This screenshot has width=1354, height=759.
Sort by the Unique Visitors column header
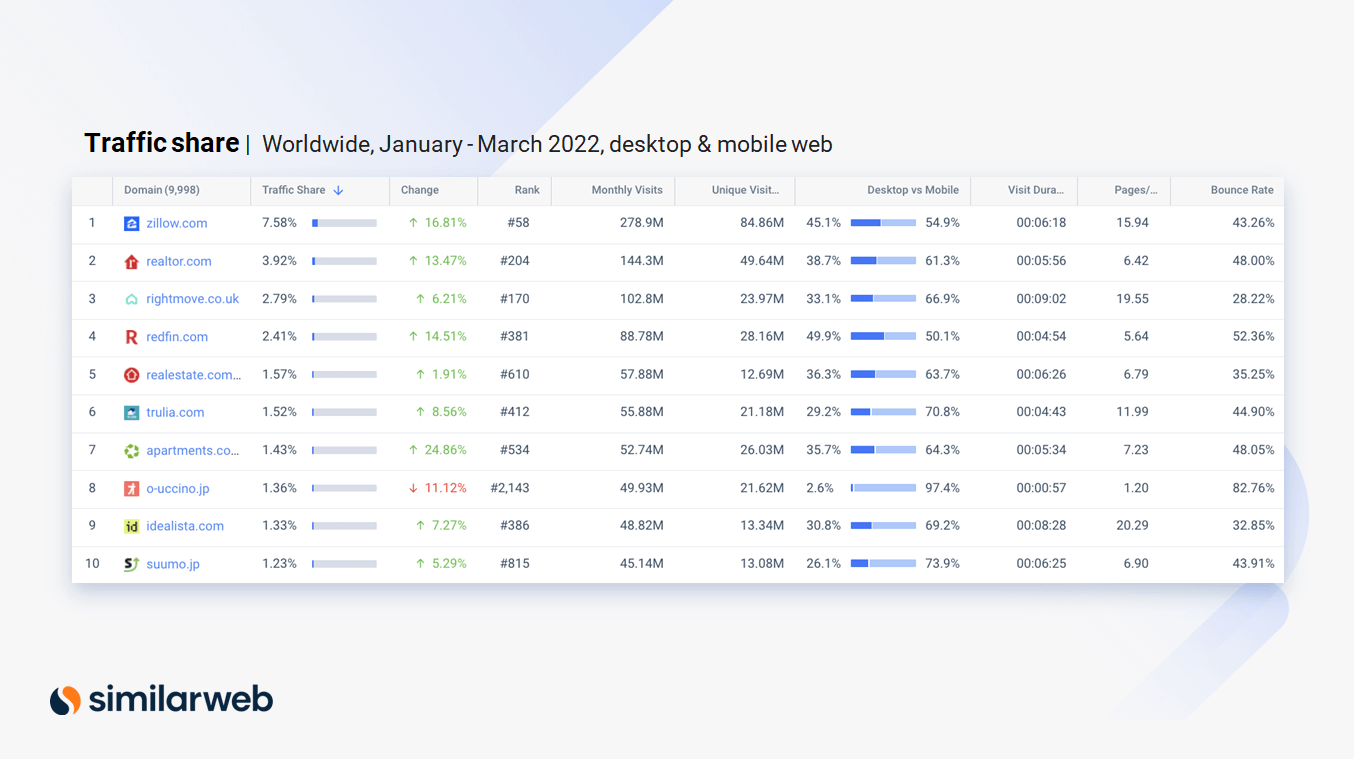click(x=745, y=190)
